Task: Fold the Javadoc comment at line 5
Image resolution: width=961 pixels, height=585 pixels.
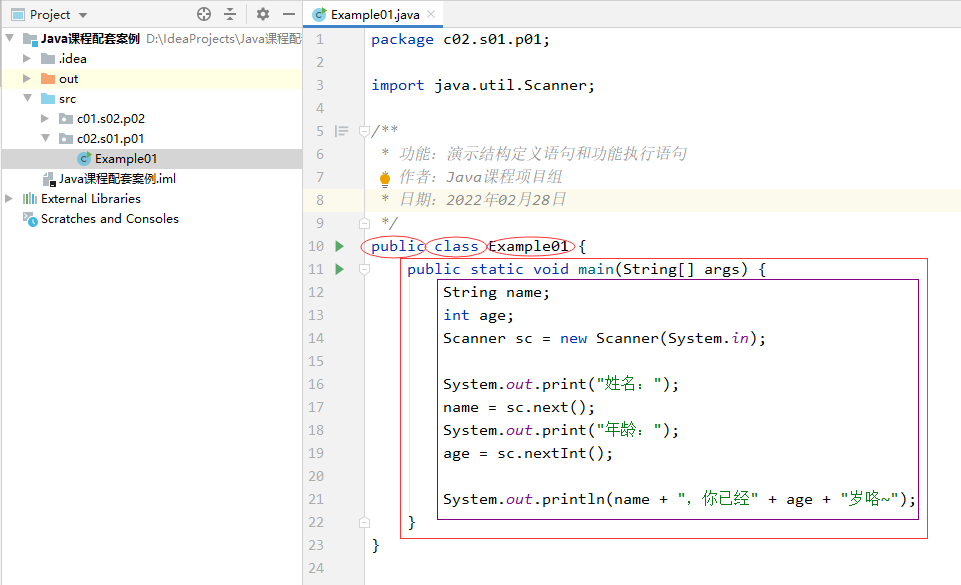Action: click(x=364, y=131)
